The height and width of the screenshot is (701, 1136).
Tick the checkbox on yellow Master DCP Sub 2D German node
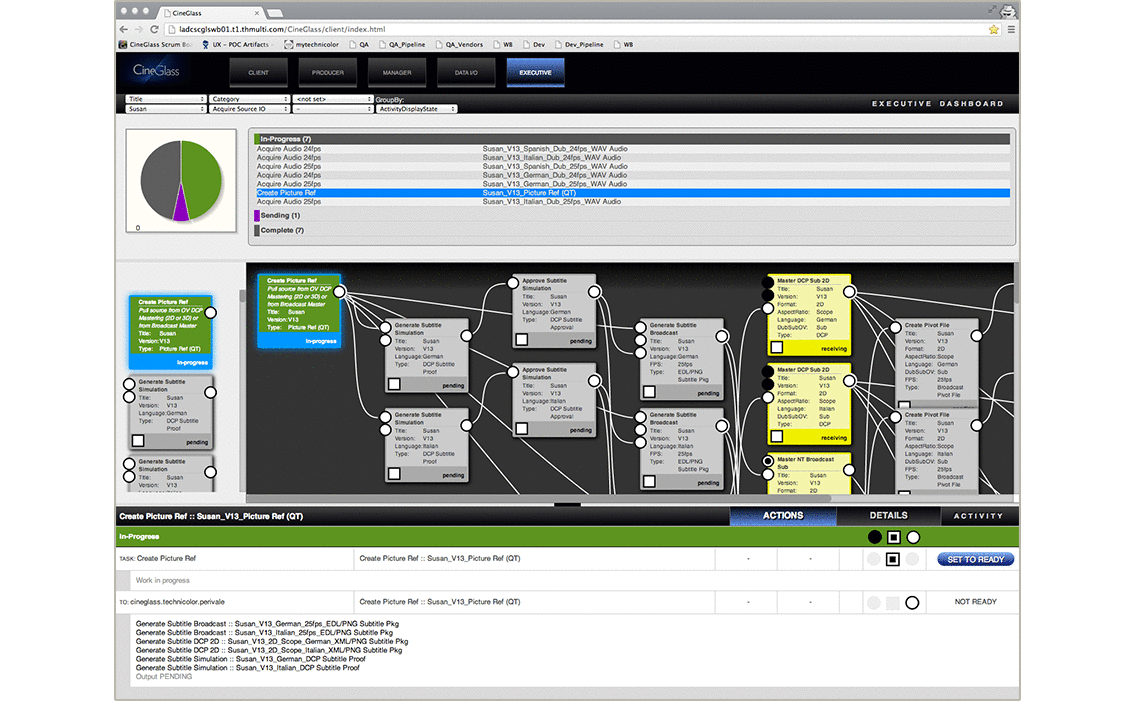click(777, 347)
